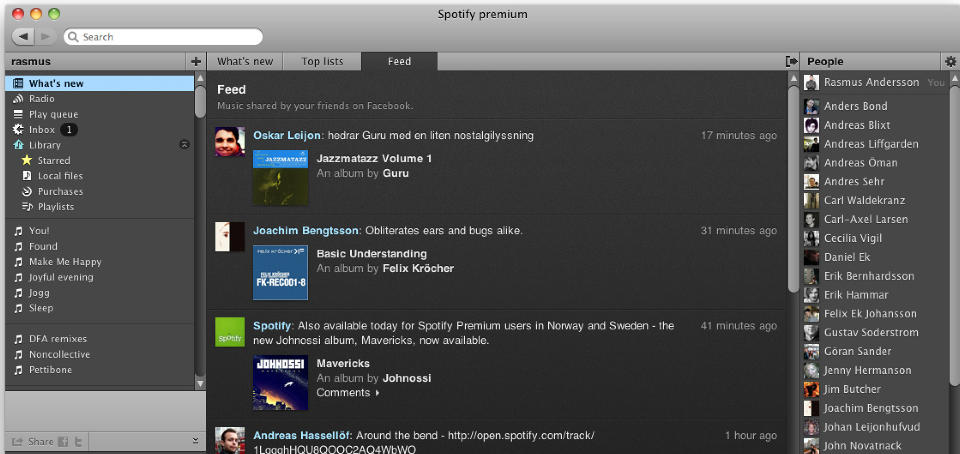Add a new playlist with the plus button
Viewport: 960px width, 454px height.
point(196,61)
